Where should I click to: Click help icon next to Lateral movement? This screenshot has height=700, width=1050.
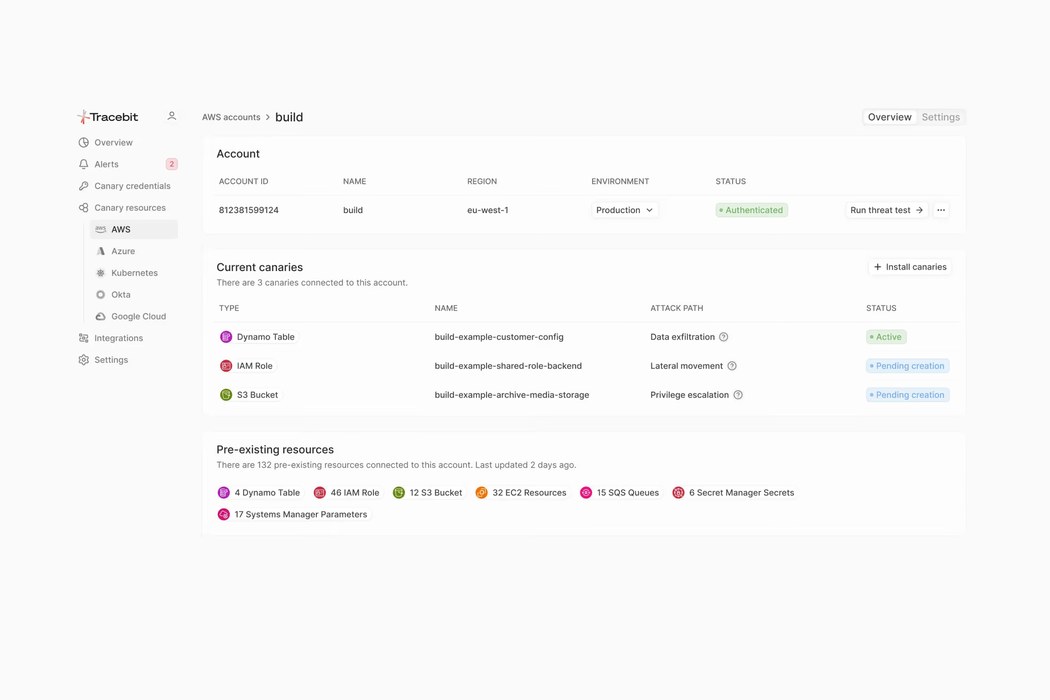point(732,366)
